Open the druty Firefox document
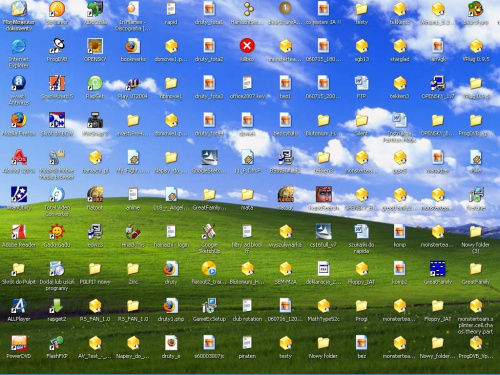Screen dimensions: 500x375 click(171, 268)
